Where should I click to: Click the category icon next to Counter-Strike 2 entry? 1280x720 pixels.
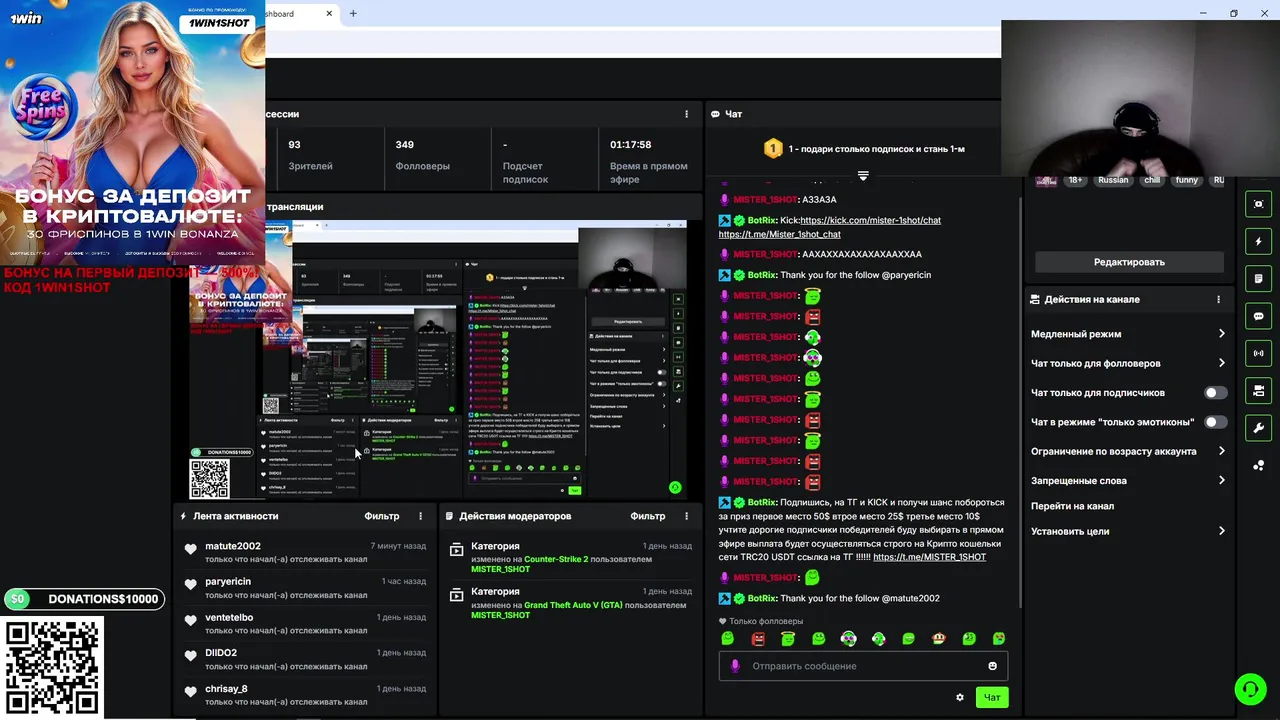click(456, 549)
